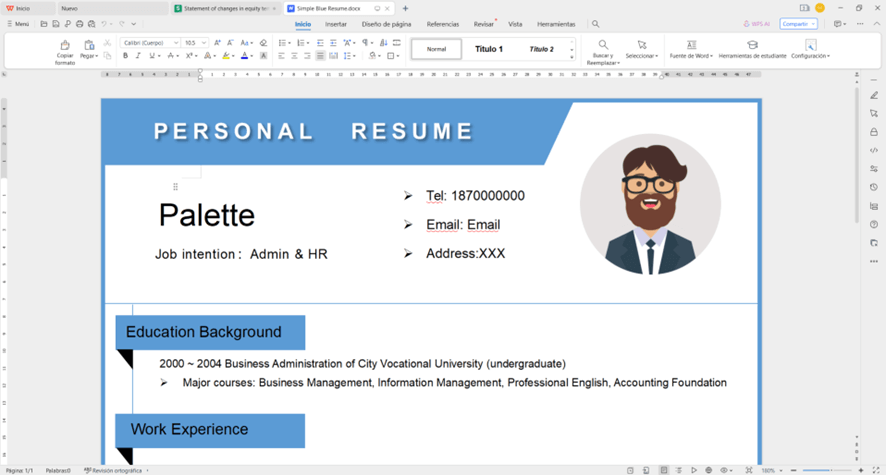Select the Título 1 style
The height and width of the screenshot is (475, 886).
pyautogui.click(x=489, y=49)
